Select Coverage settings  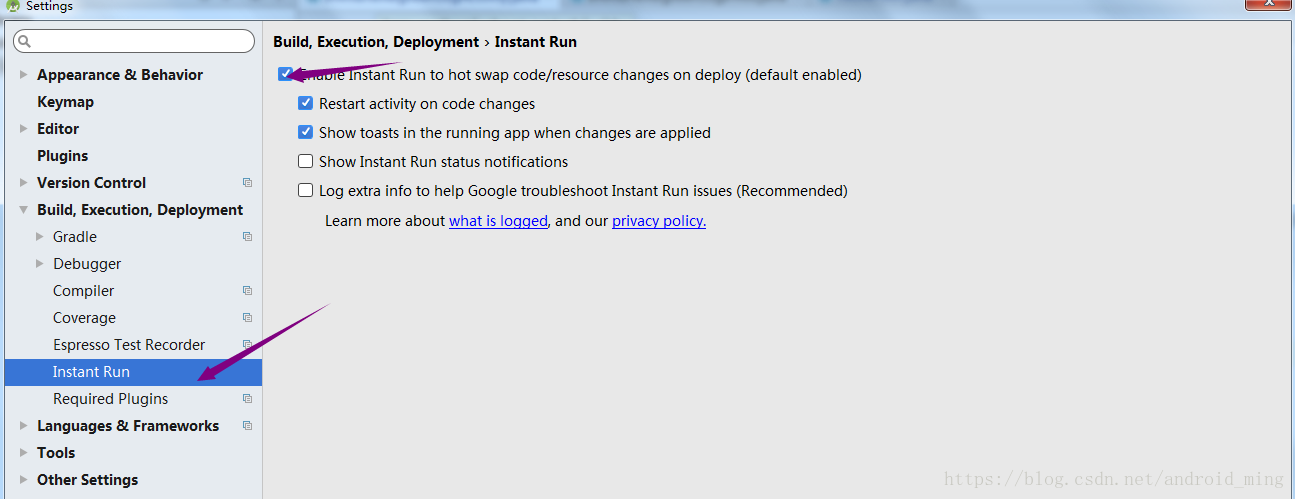click(x=84, y=318)
